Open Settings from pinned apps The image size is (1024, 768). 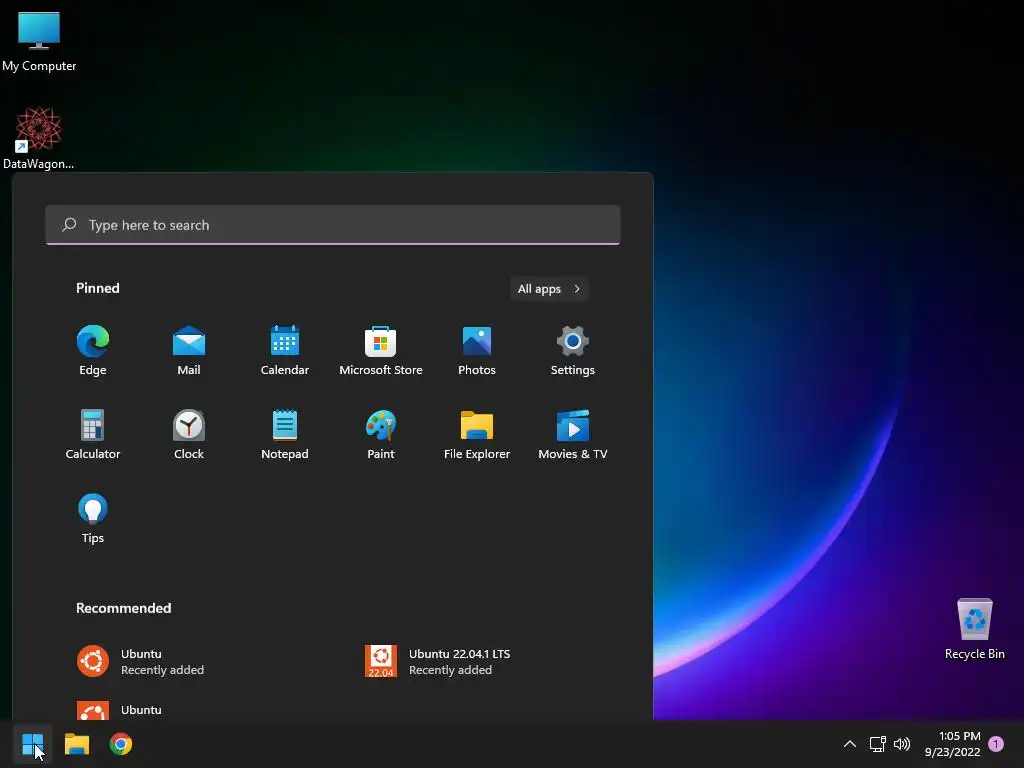573,351
